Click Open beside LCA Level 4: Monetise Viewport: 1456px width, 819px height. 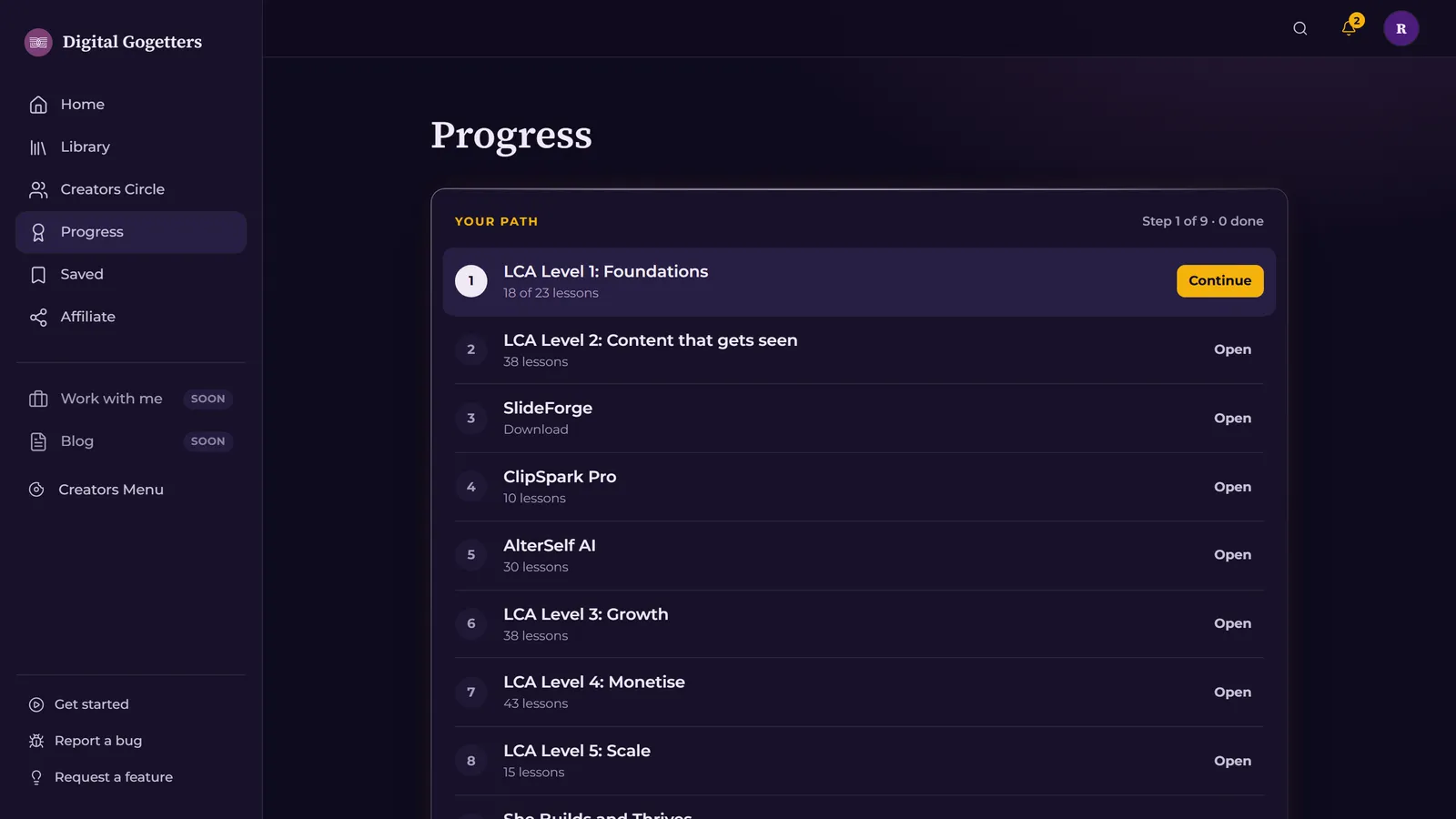pos(1232,693)
